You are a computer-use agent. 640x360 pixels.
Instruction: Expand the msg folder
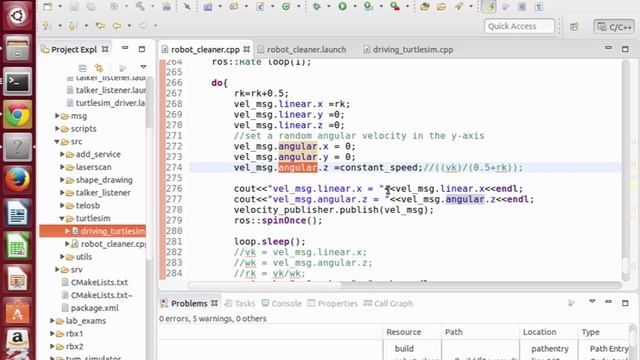pyautogui.click(x=57, y=116)
